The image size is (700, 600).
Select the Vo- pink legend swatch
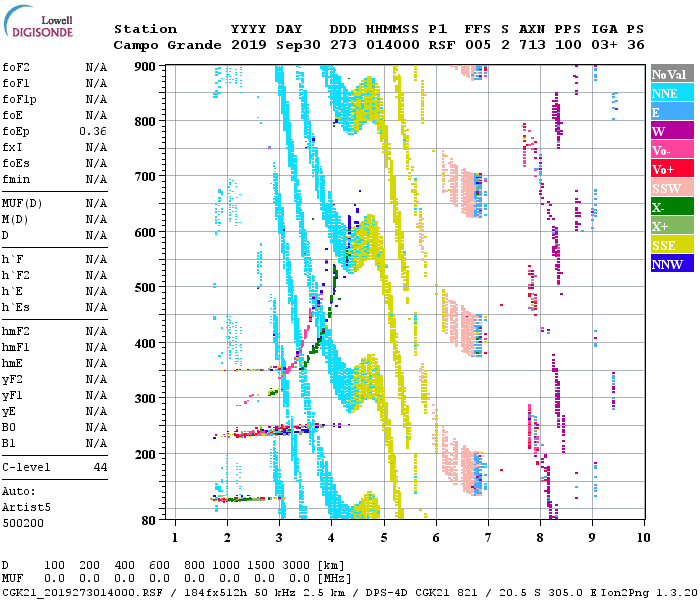pyautogui.click(x=672, y=150)
